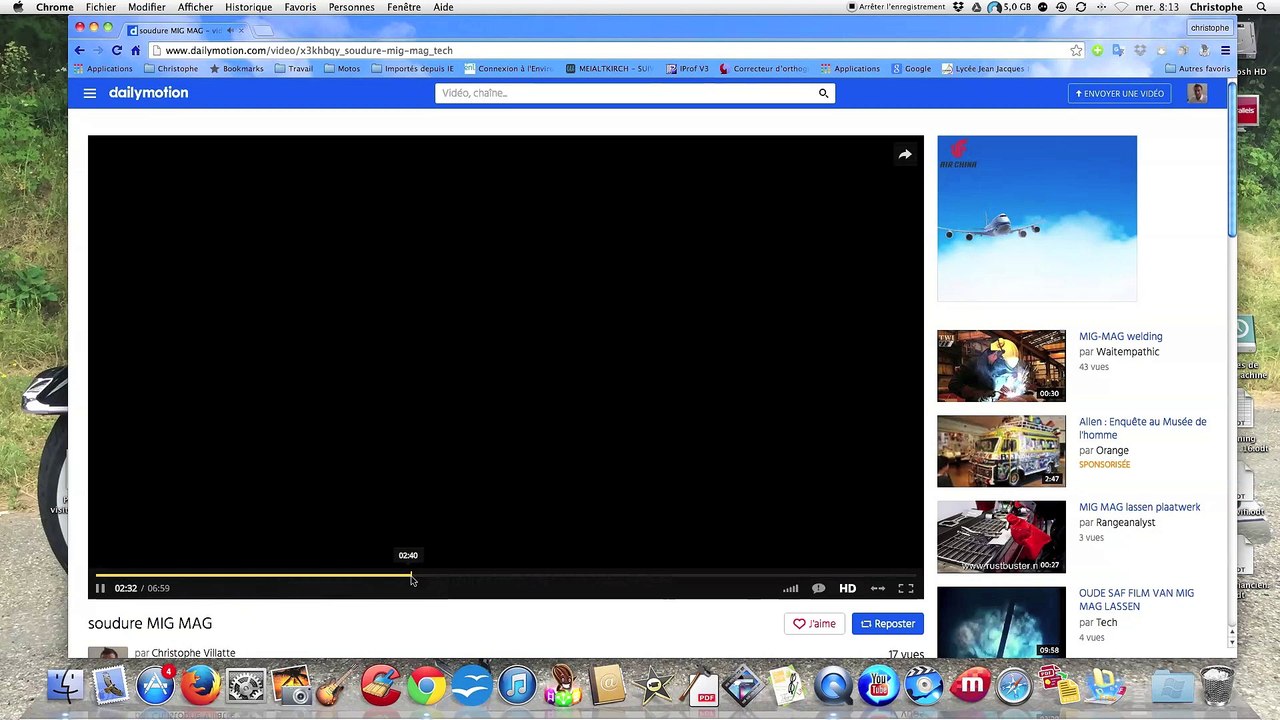Reload the page in Chrome
This screenshot has height=720, width=1280.
coord(117,50)
